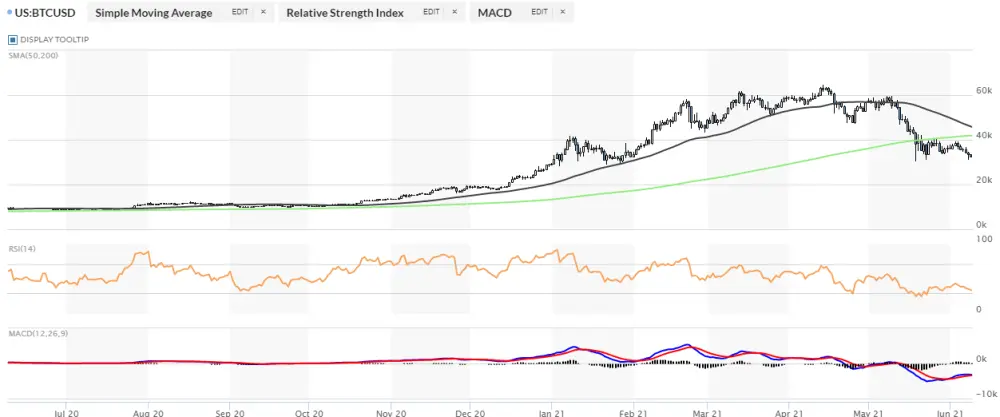Remove the MACD indicator chip
This screenshot has width=1000, height=417.
click(562, 12)
